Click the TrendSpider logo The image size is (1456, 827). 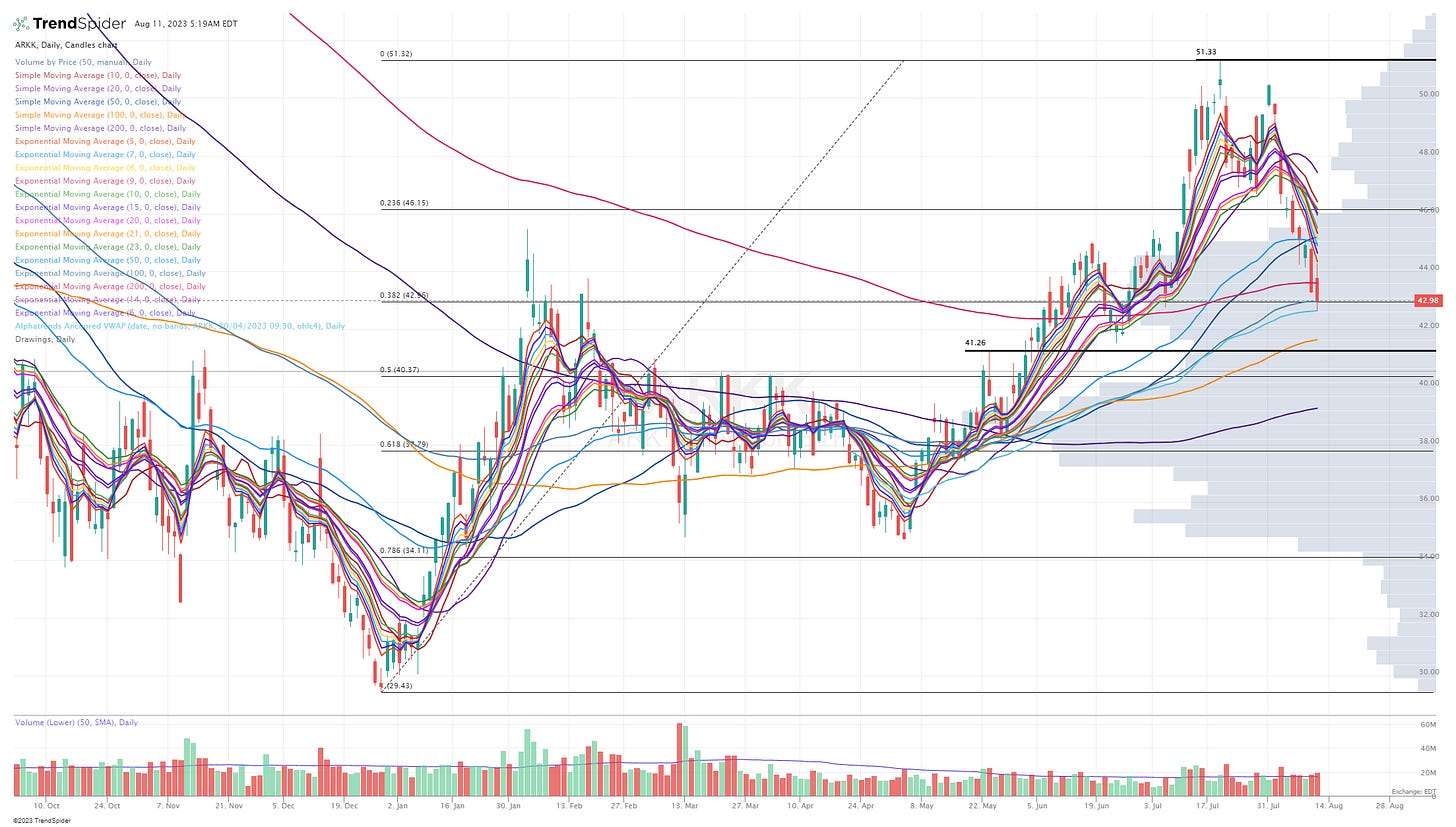click(71, 23)
